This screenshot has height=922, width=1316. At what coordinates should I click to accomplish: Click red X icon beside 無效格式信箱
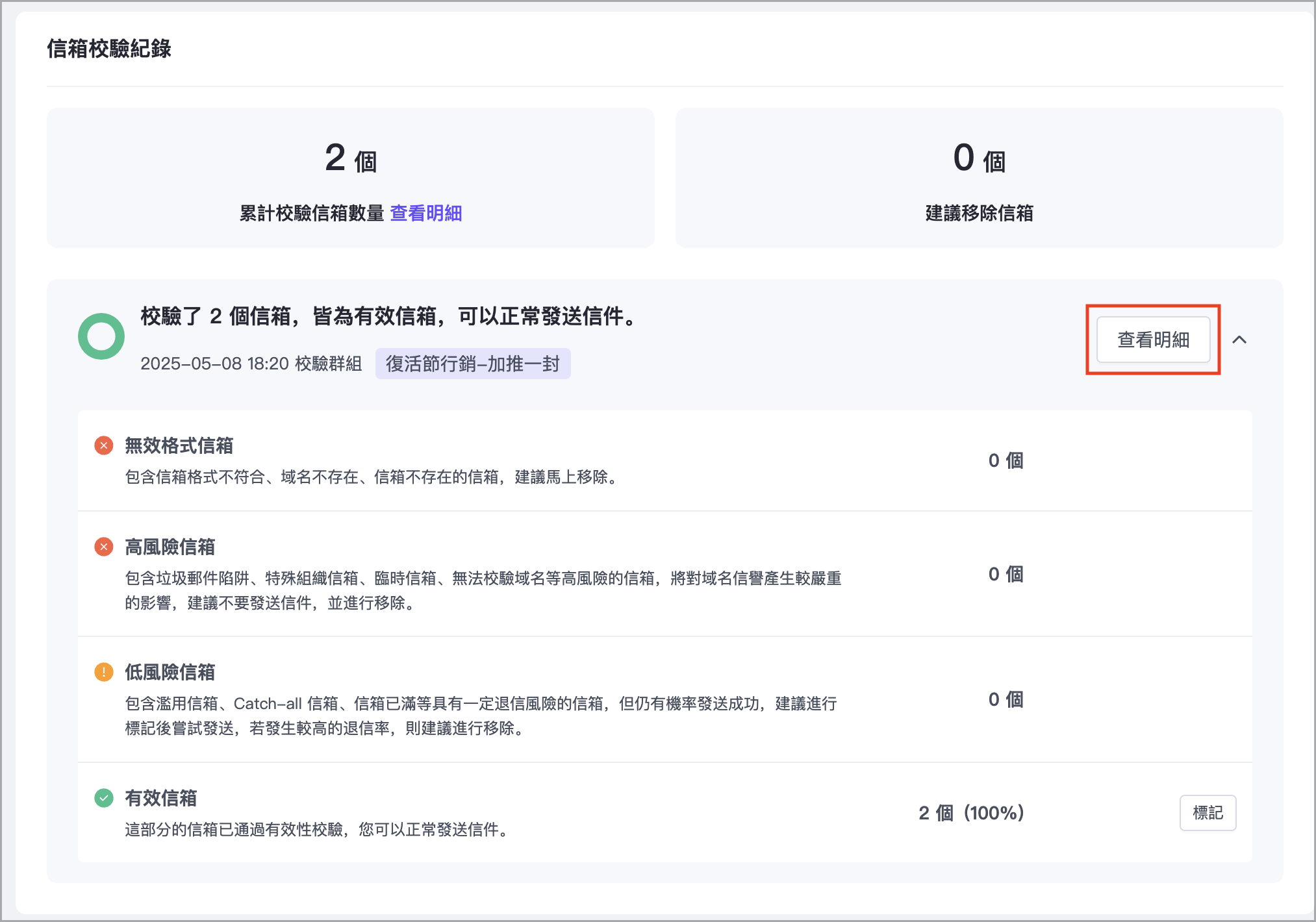click(x=104, y=446)
